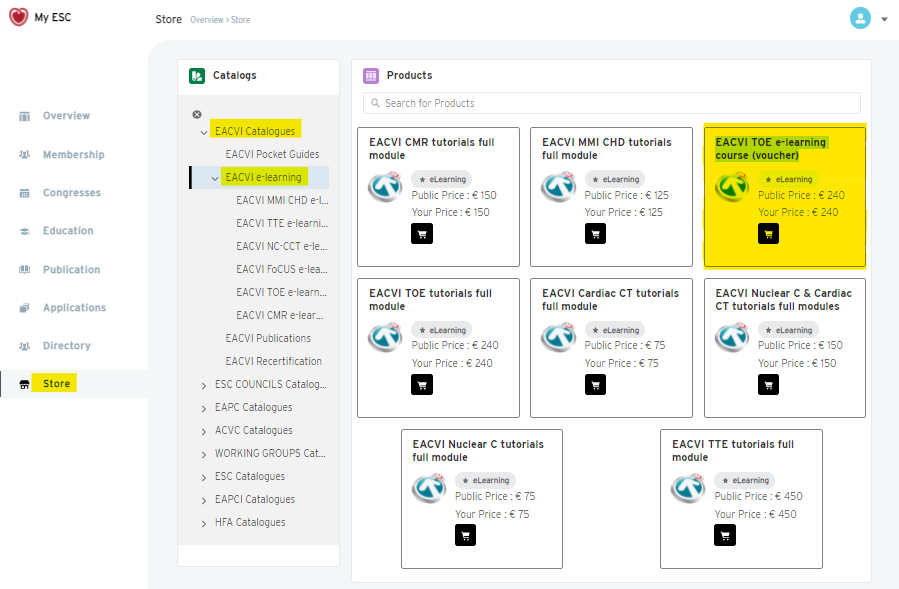Open the Congresses section
The height and width of the screenshot is (589, 899).
click(72, 193)
